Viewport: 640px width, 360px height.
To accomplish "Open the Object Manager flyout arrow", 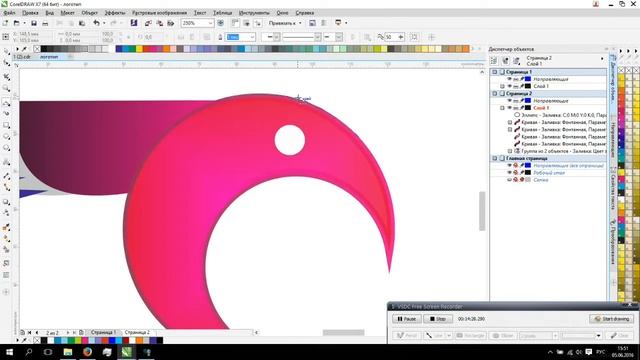I will point(602,59).
